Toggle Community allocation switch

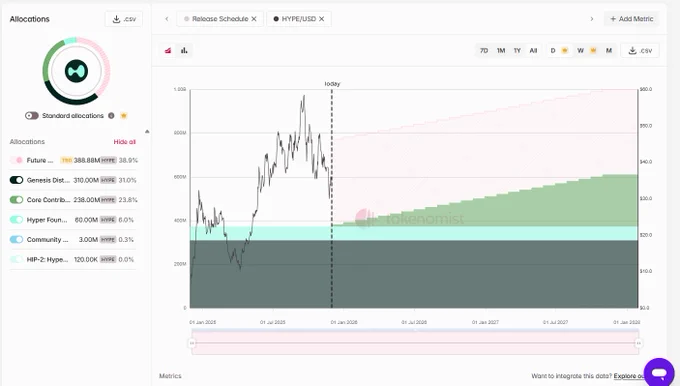click(x=16, y=239)
